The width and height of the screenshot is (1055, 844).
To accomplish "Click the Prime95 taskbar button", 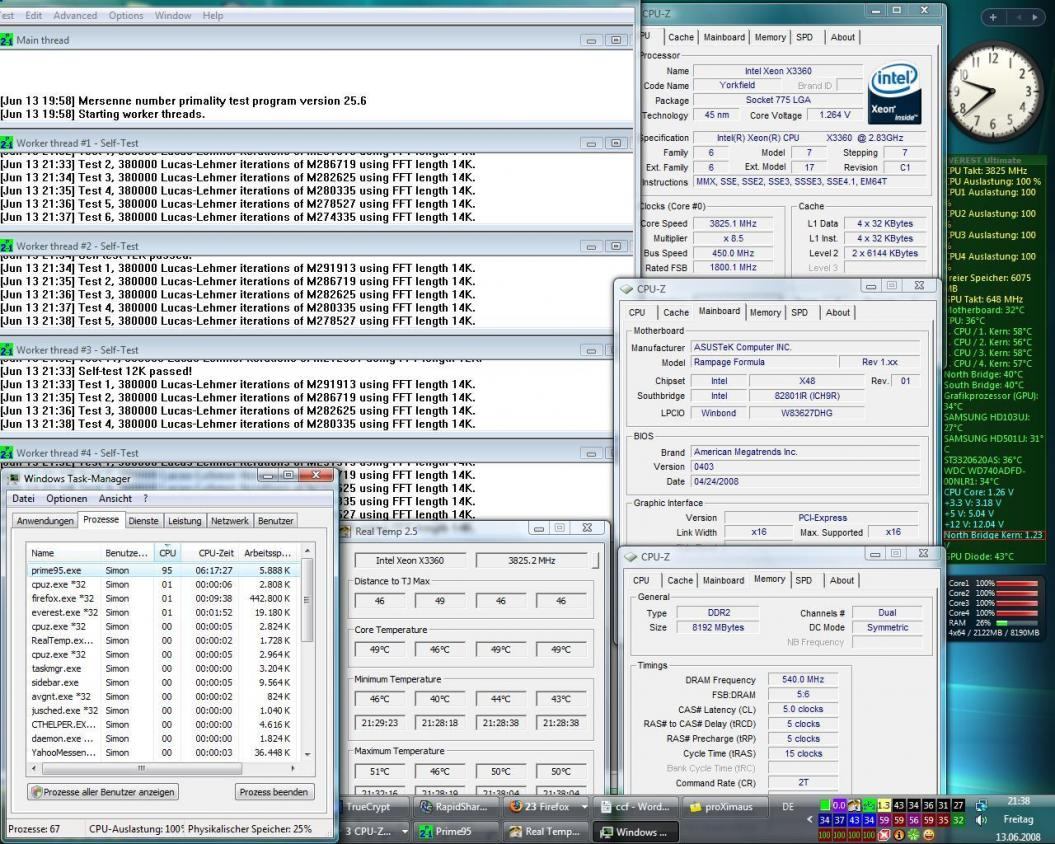I will point(452,831).
